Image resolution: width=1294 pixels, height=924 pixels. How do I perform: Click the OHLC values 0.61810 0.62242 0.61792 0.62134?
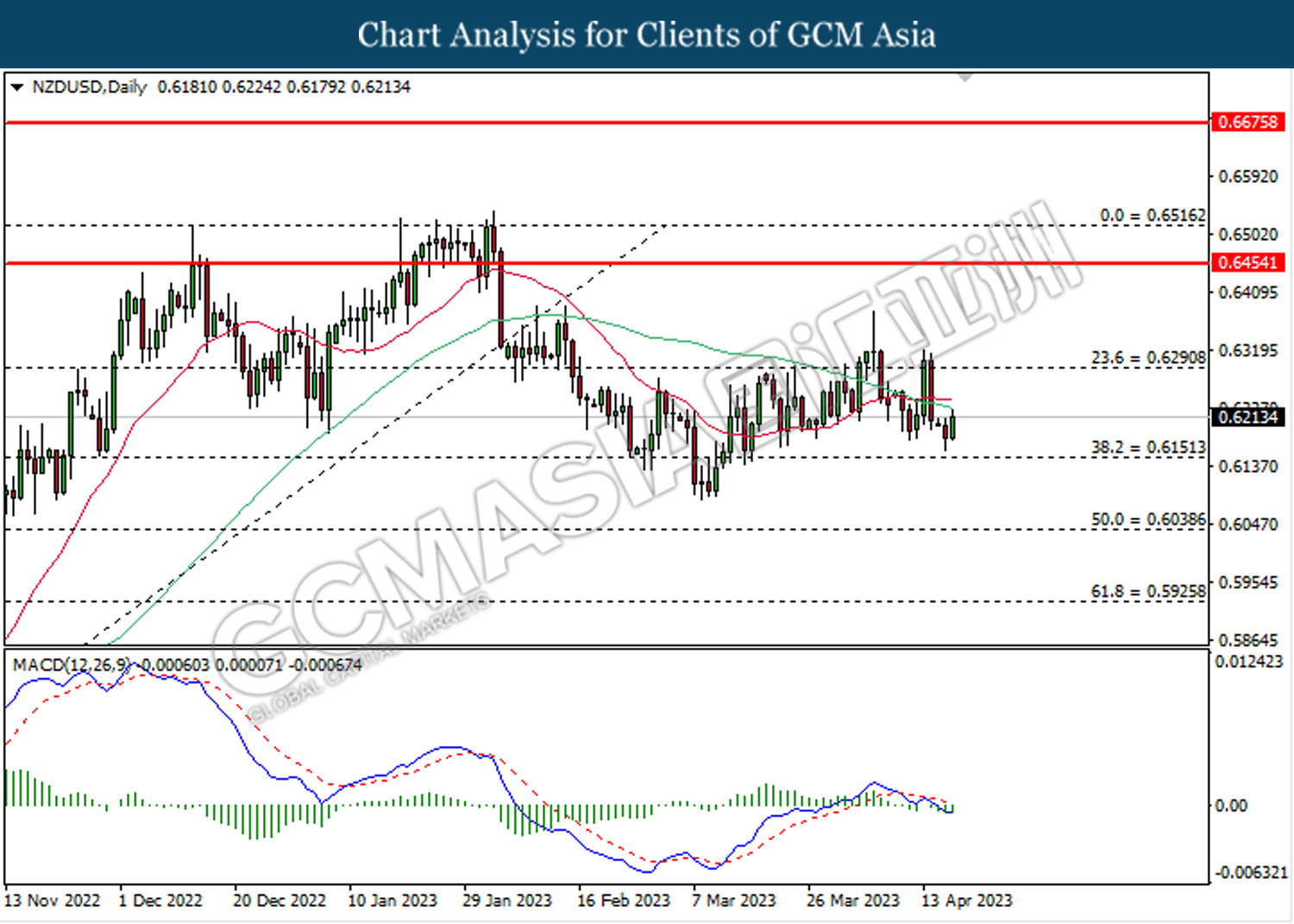[284, 87]
